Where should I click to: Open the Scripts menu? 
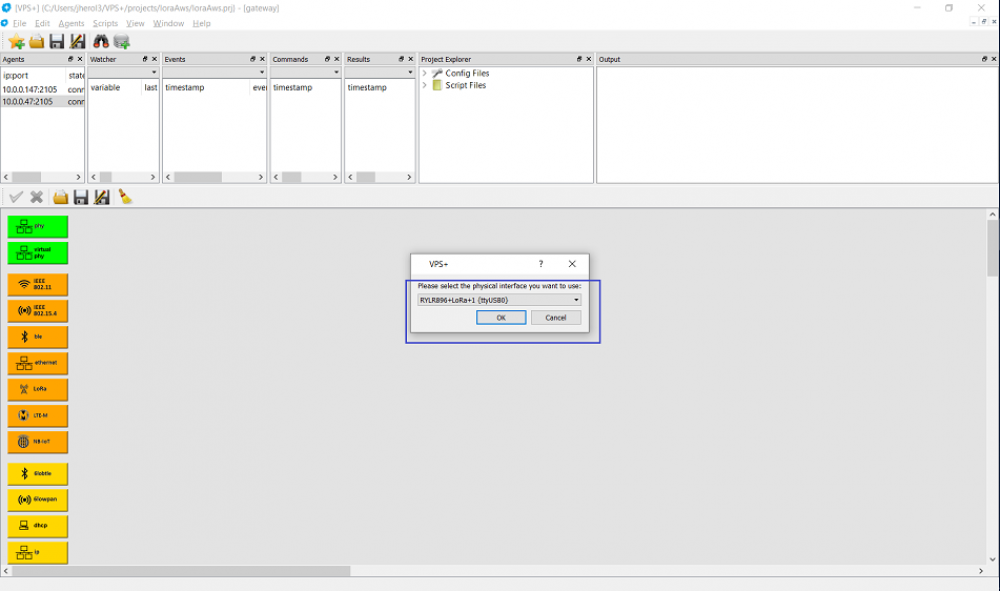[x=105, y=24]
